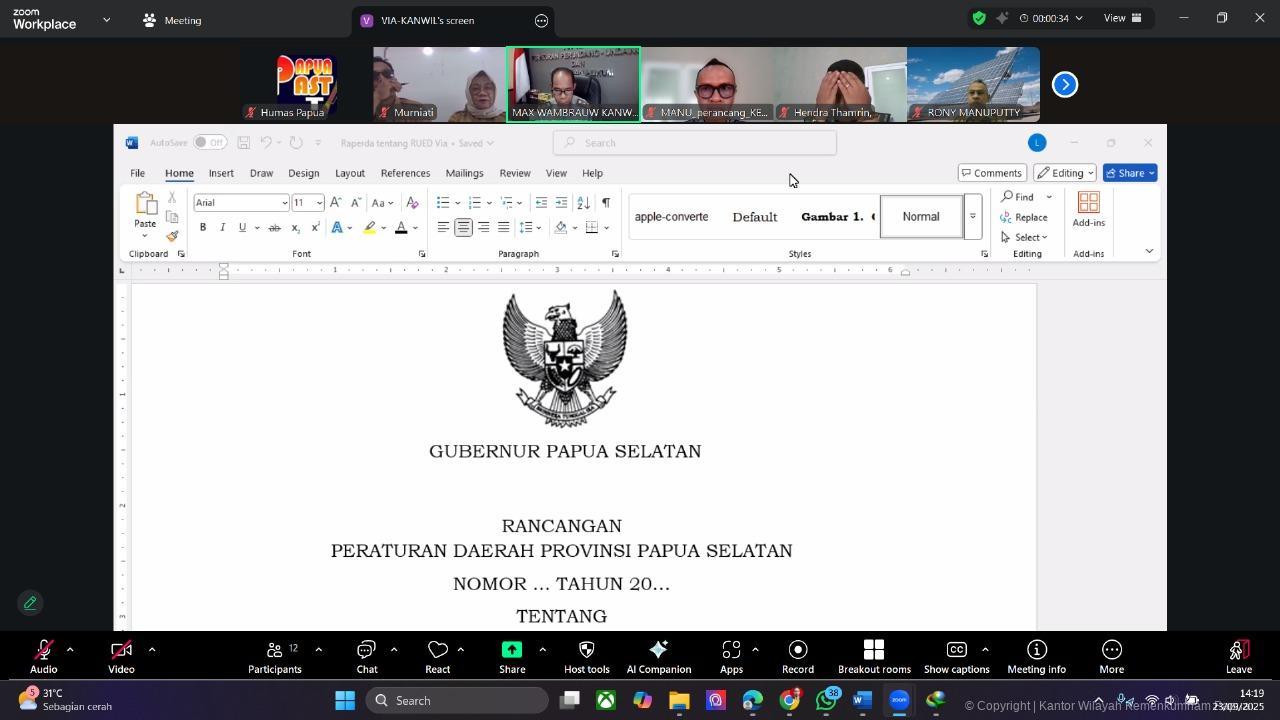
Task: Toggle the AutoSave switch
Action: tap(209, 143)
